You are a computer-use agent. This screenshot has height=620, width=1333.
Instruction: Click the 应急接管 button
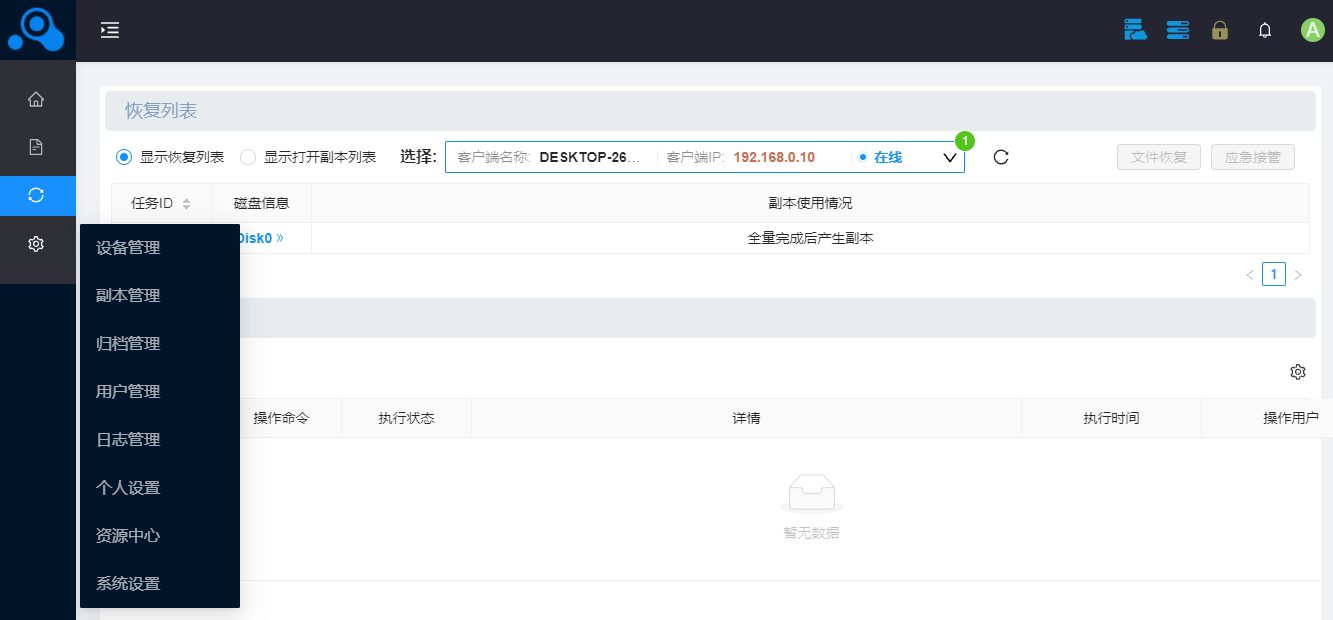click(x=1252, y=157)
